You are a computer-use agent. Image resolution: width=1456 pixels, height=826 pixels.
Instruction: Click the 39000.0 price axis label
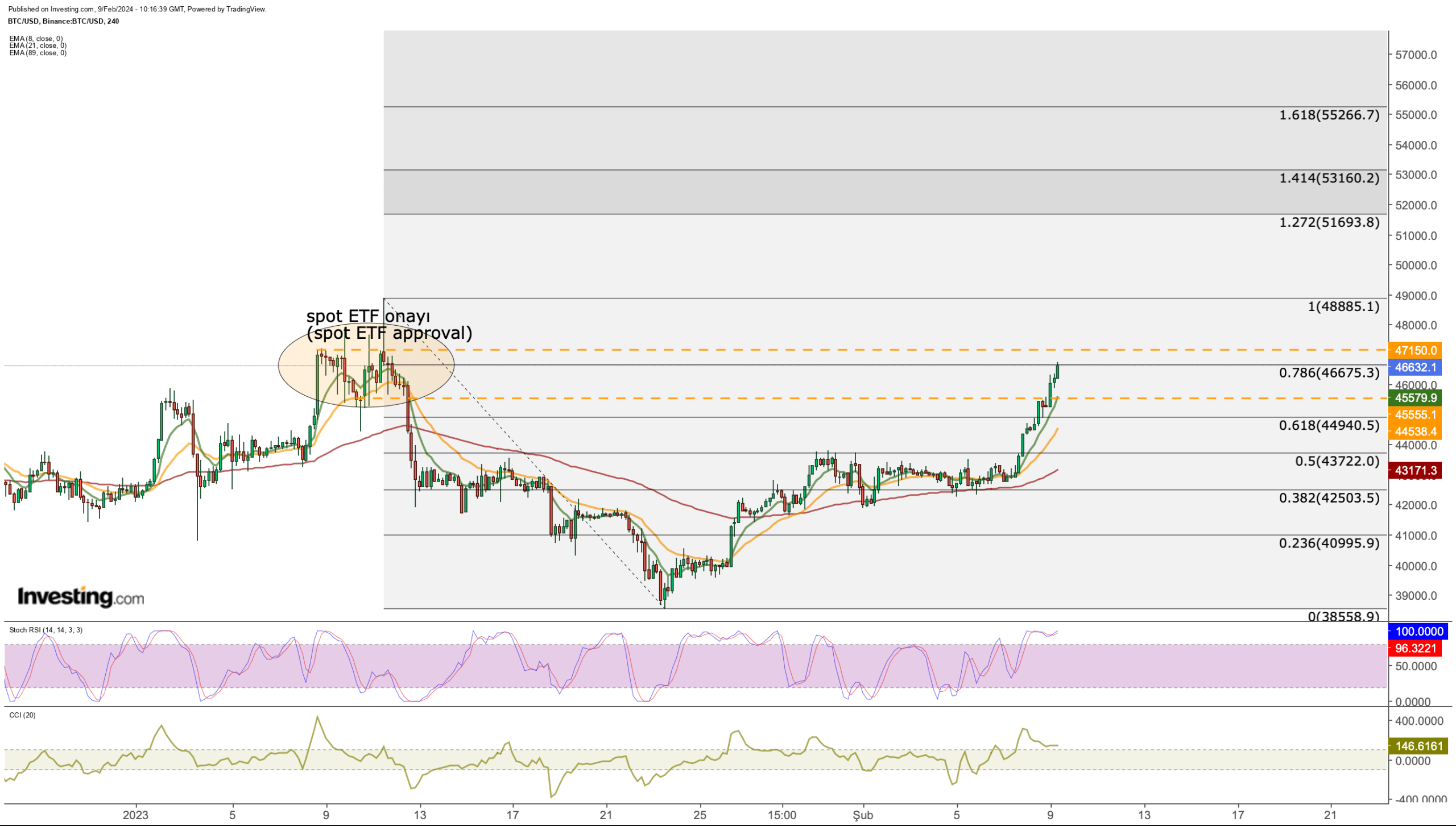[x=1416, y=596]
